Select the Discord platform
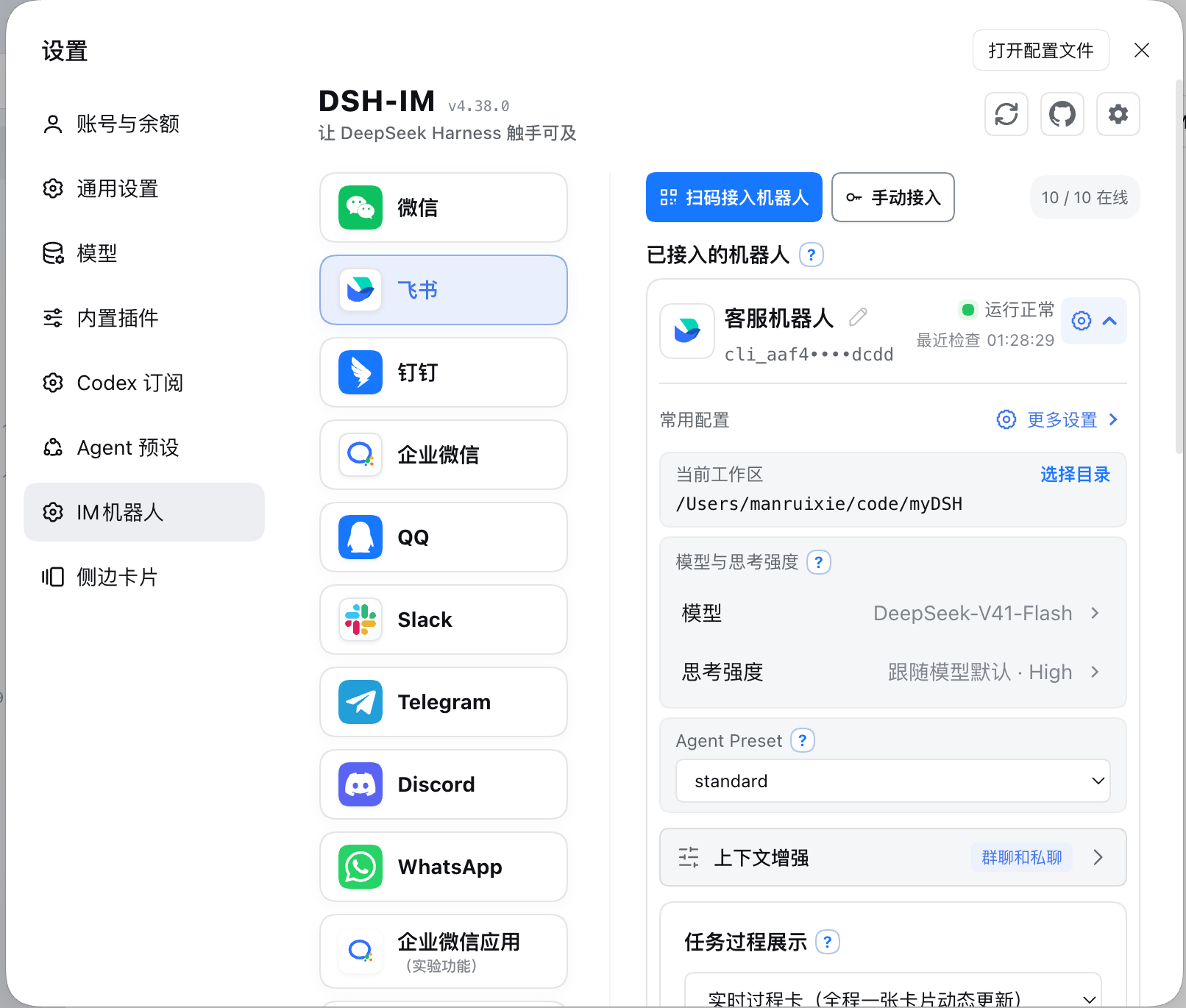The width and height of the screenshot is (1186, 1008). [444, 784]
